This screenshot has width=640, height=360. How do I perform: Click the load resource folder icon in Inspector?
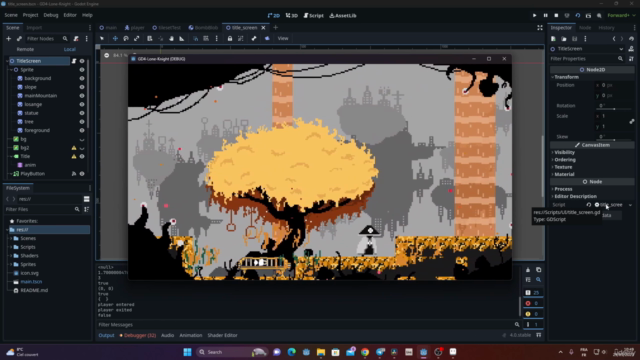point(564,39)
